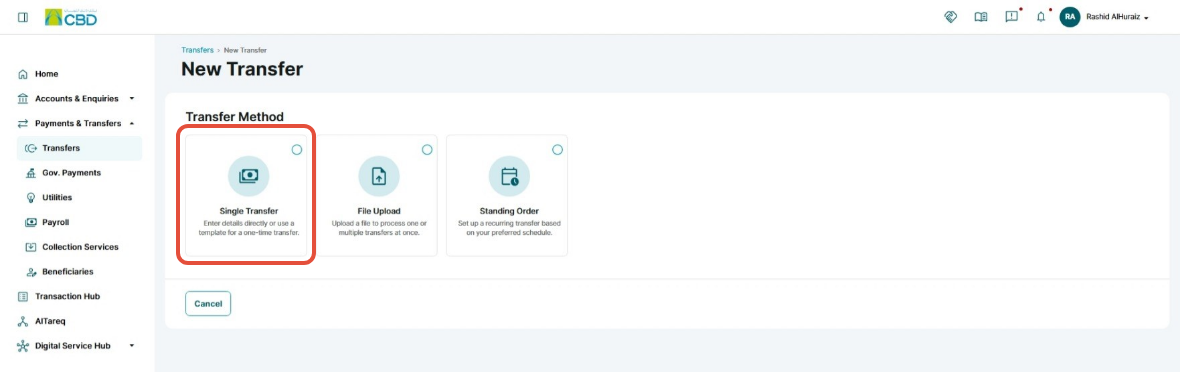
Task: Click the Standing Order calendar icon
Action: (x=509, y=176)
